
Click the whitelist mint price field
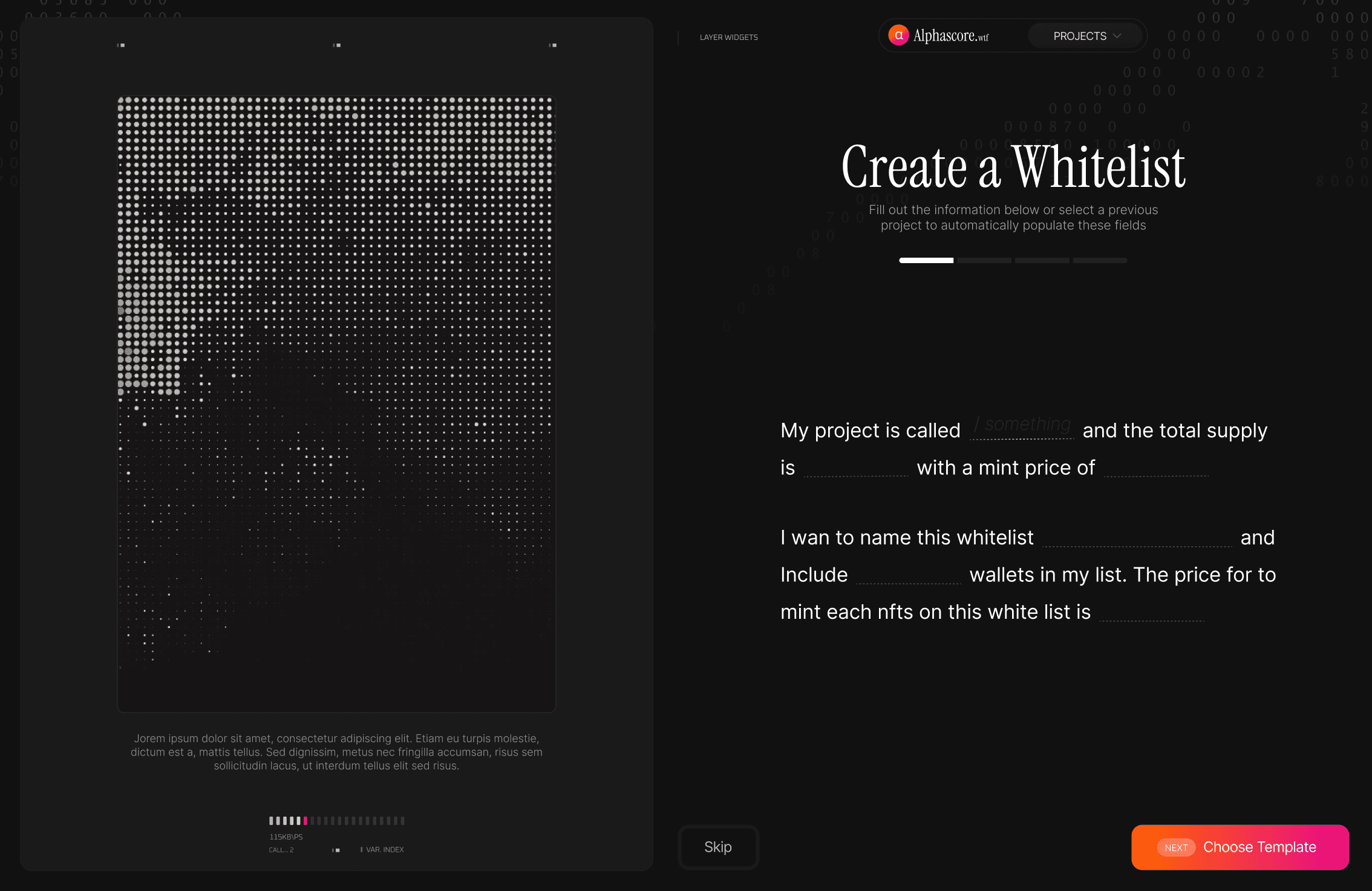point(1151,612)
